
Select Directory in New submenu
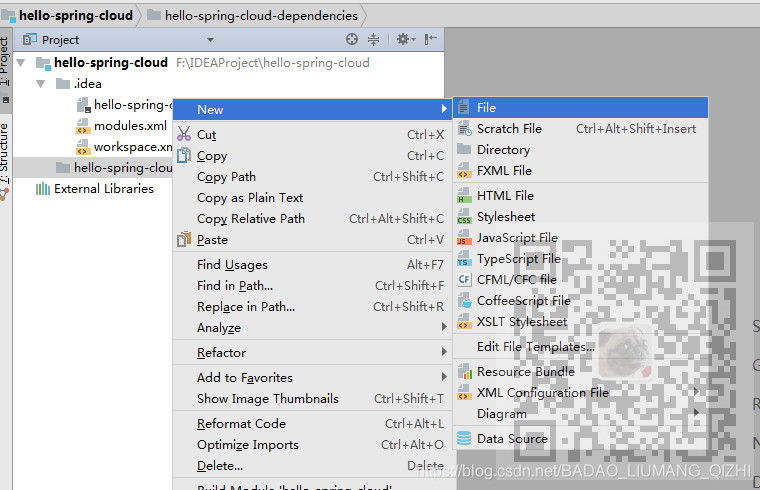coord(581,150)
